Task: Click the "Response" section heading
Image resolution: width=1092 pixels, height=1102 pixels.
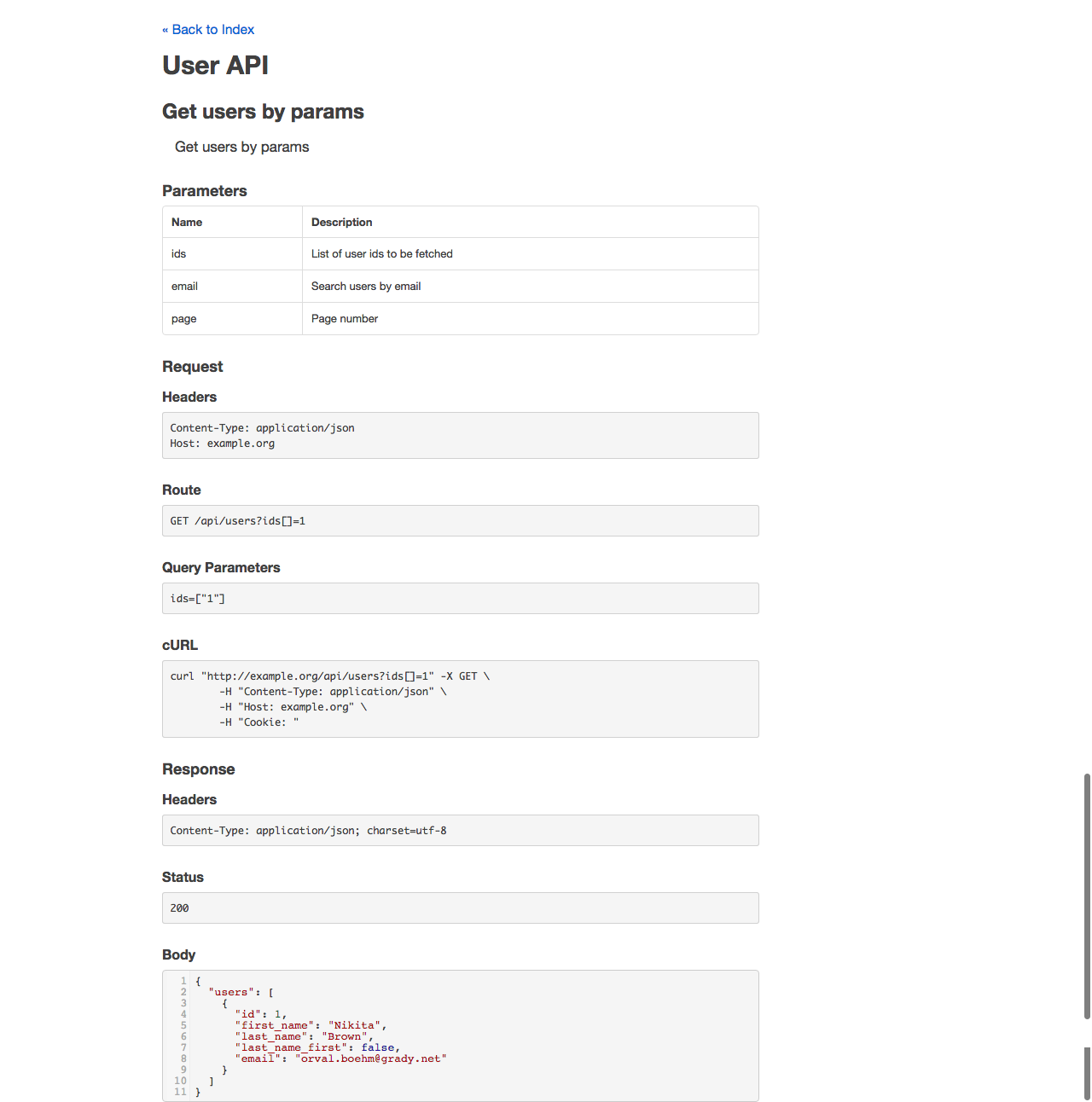Action: [x=199, y=769]
